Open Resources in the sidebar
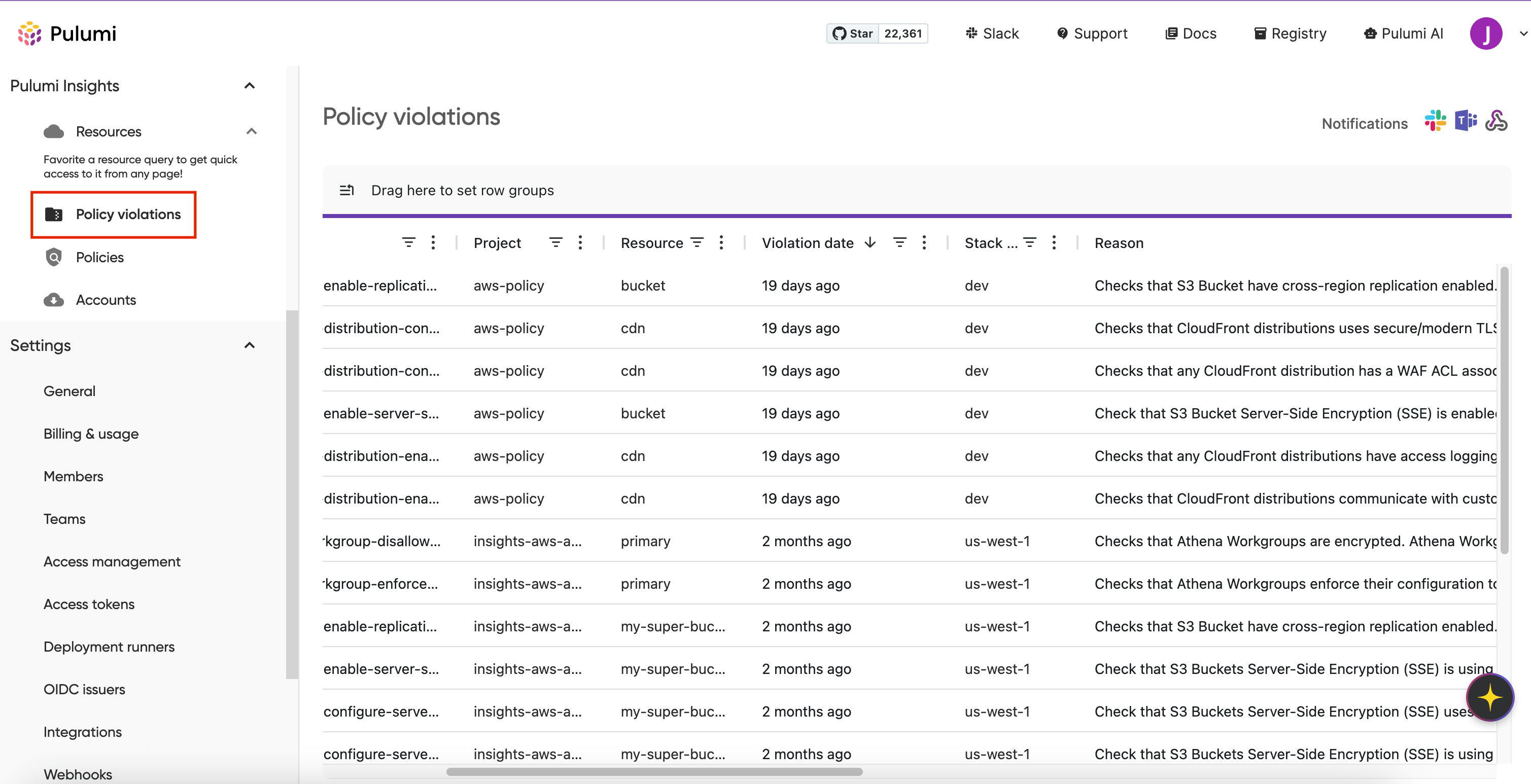This screenshot has height=784, width=1531. 108,131
